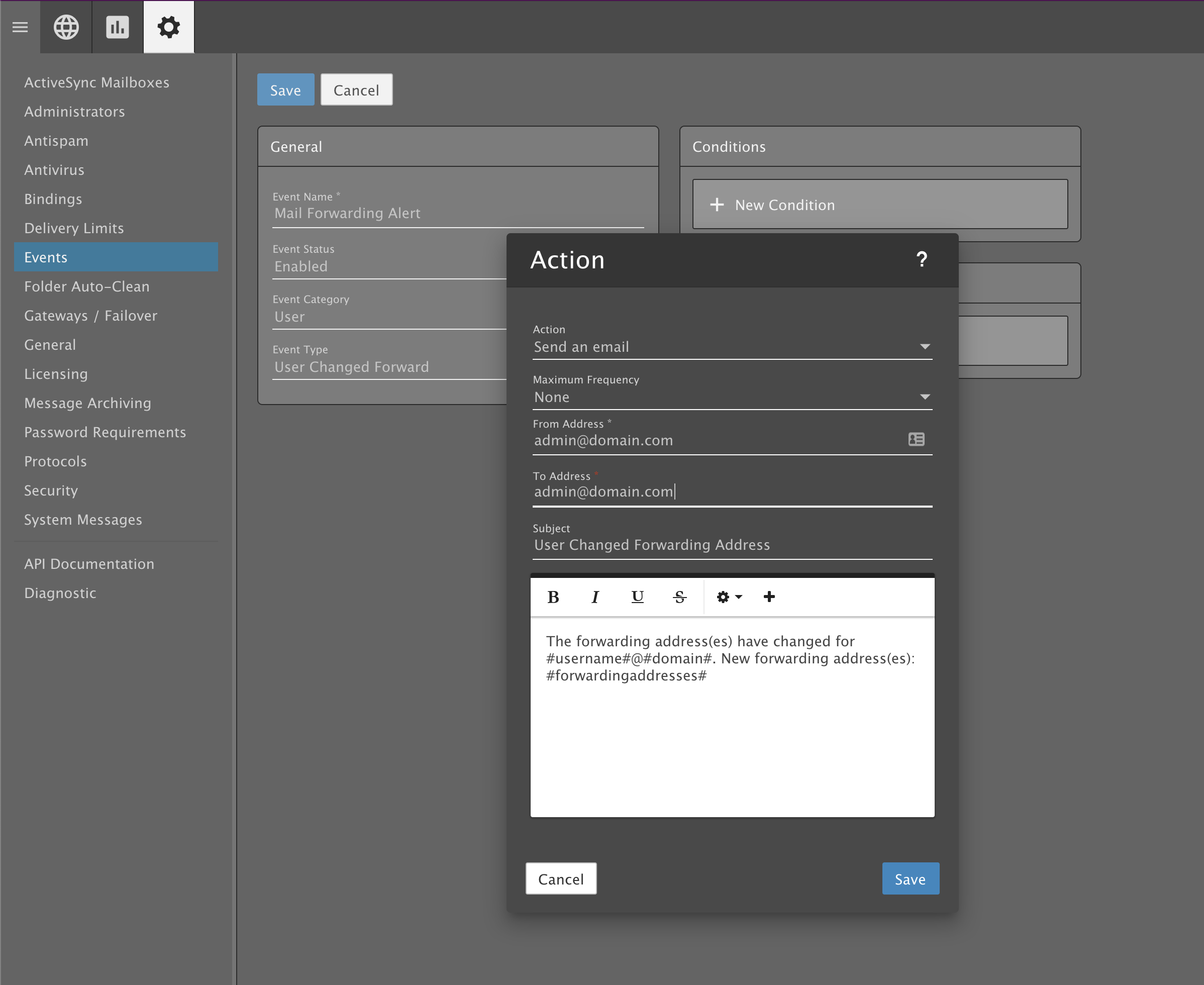Select Antispam in the sidebar menu
This screenshot has width=1204, height=985.
tap(56, 141)
